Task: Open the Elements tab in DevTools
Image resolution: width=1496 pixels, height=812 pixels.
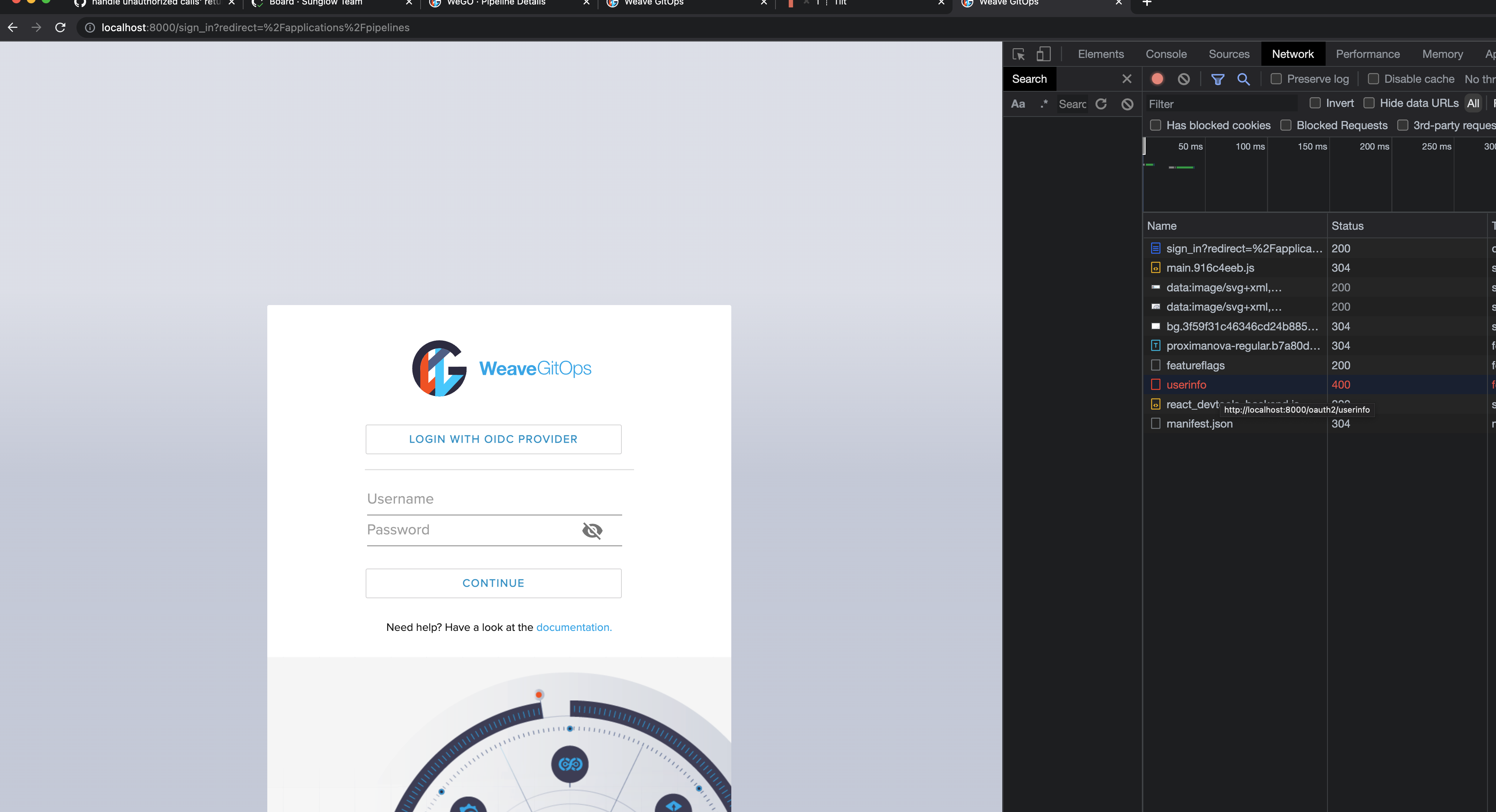Action: (x=1101, y=54)
